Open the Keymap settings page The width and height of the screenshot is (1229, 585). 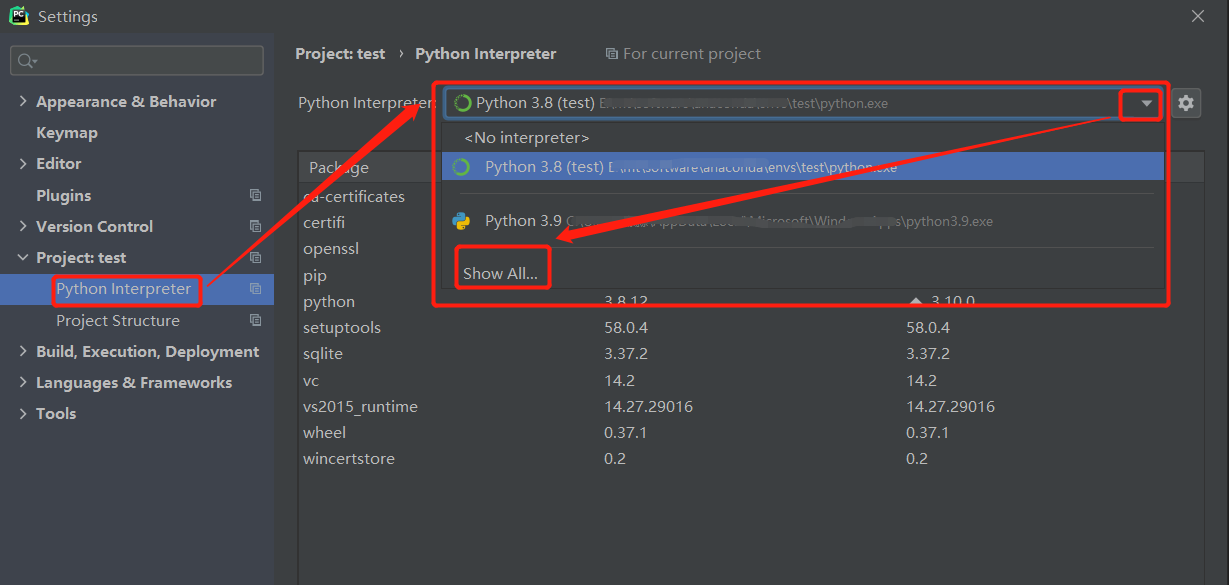point(67,132)
